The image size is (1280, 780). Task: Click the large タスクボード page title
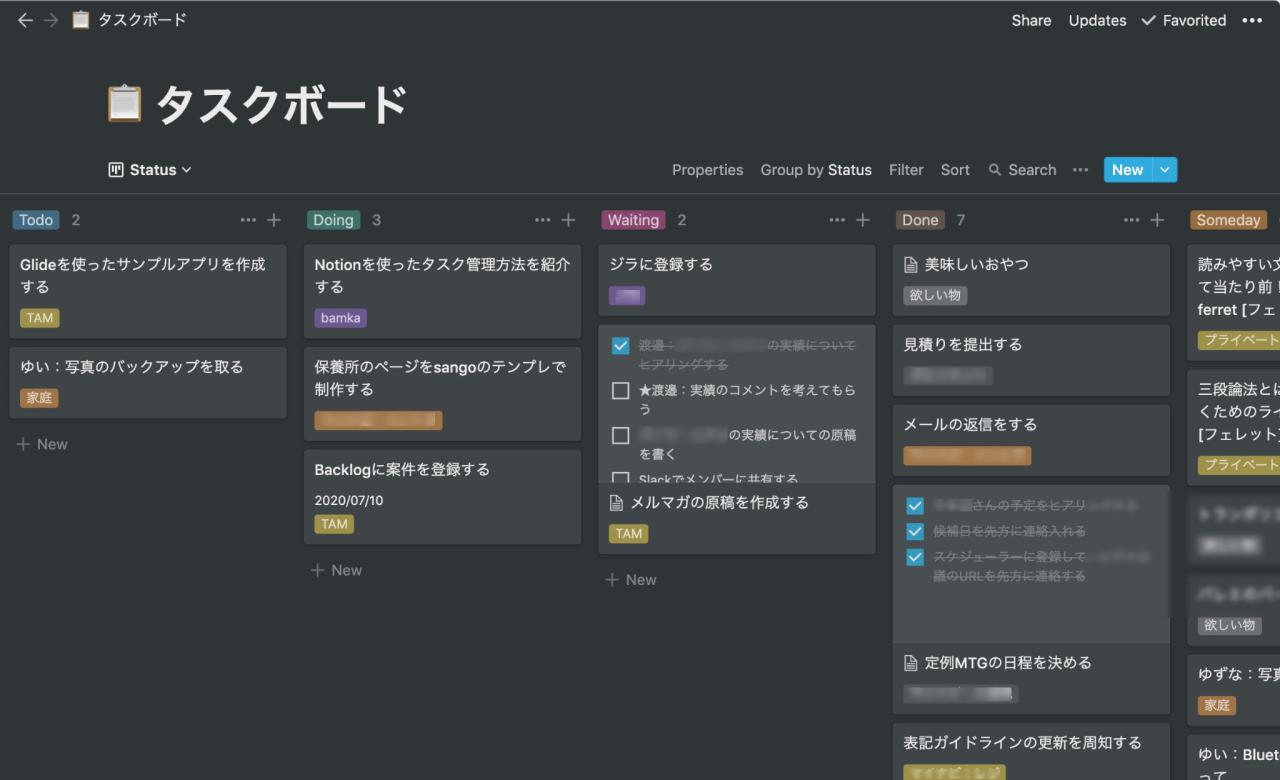coord(281,105)
